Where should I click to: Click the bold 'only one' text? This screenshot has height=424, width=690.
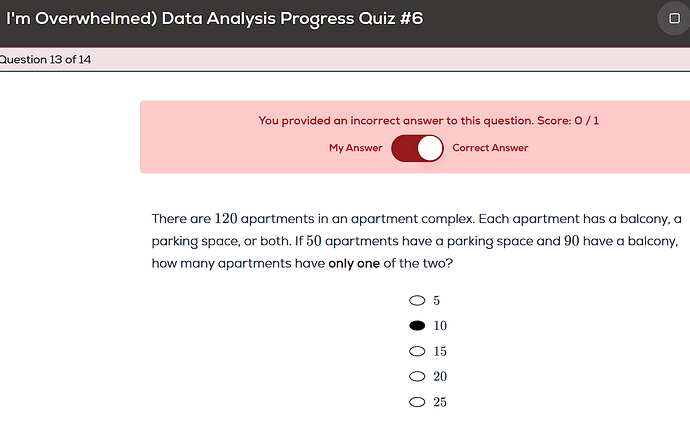pyautogui.click(x=354, y=264)
